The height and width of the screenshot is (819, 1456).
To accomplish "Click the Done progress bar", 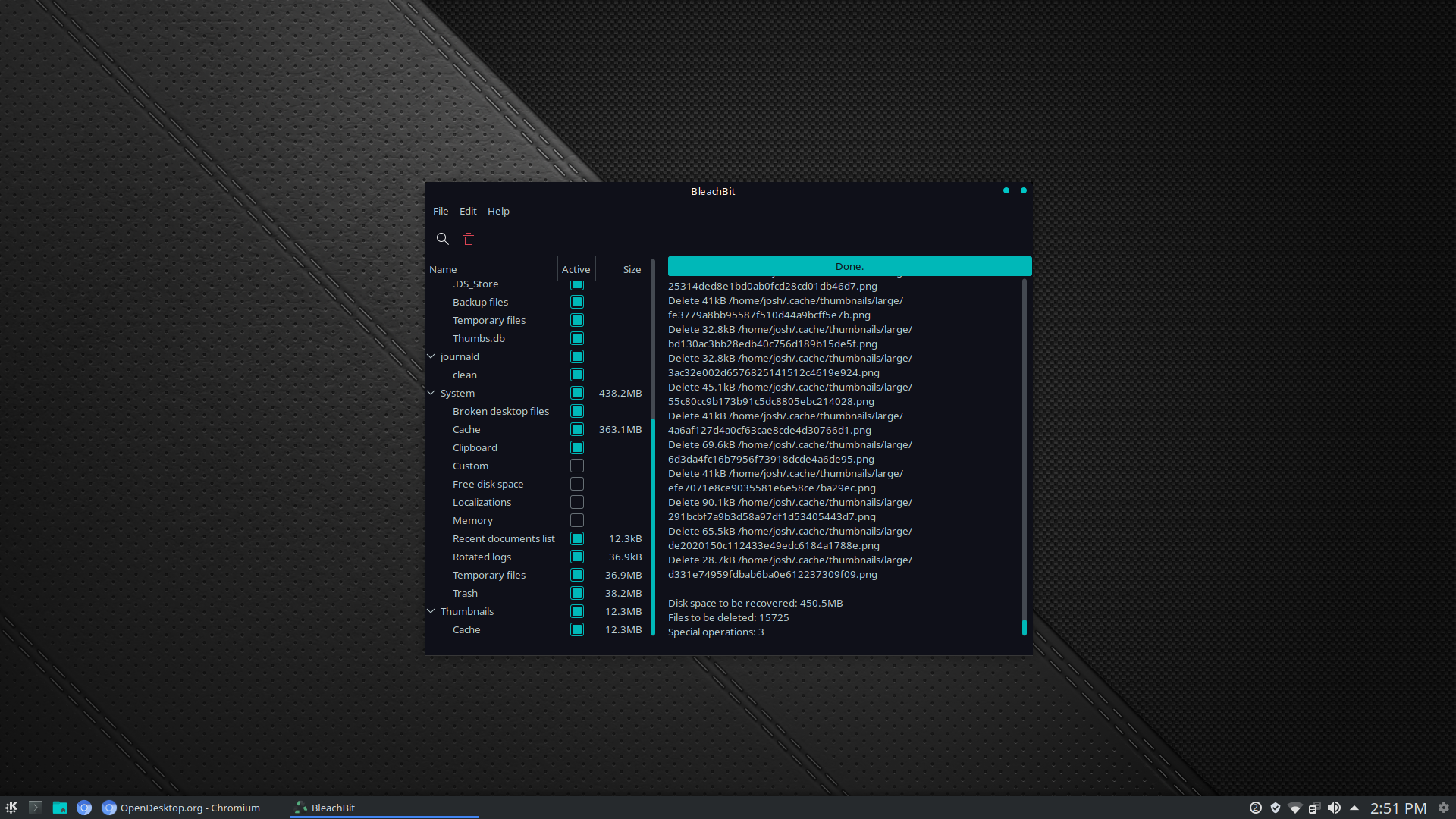I will coord(849,266).
